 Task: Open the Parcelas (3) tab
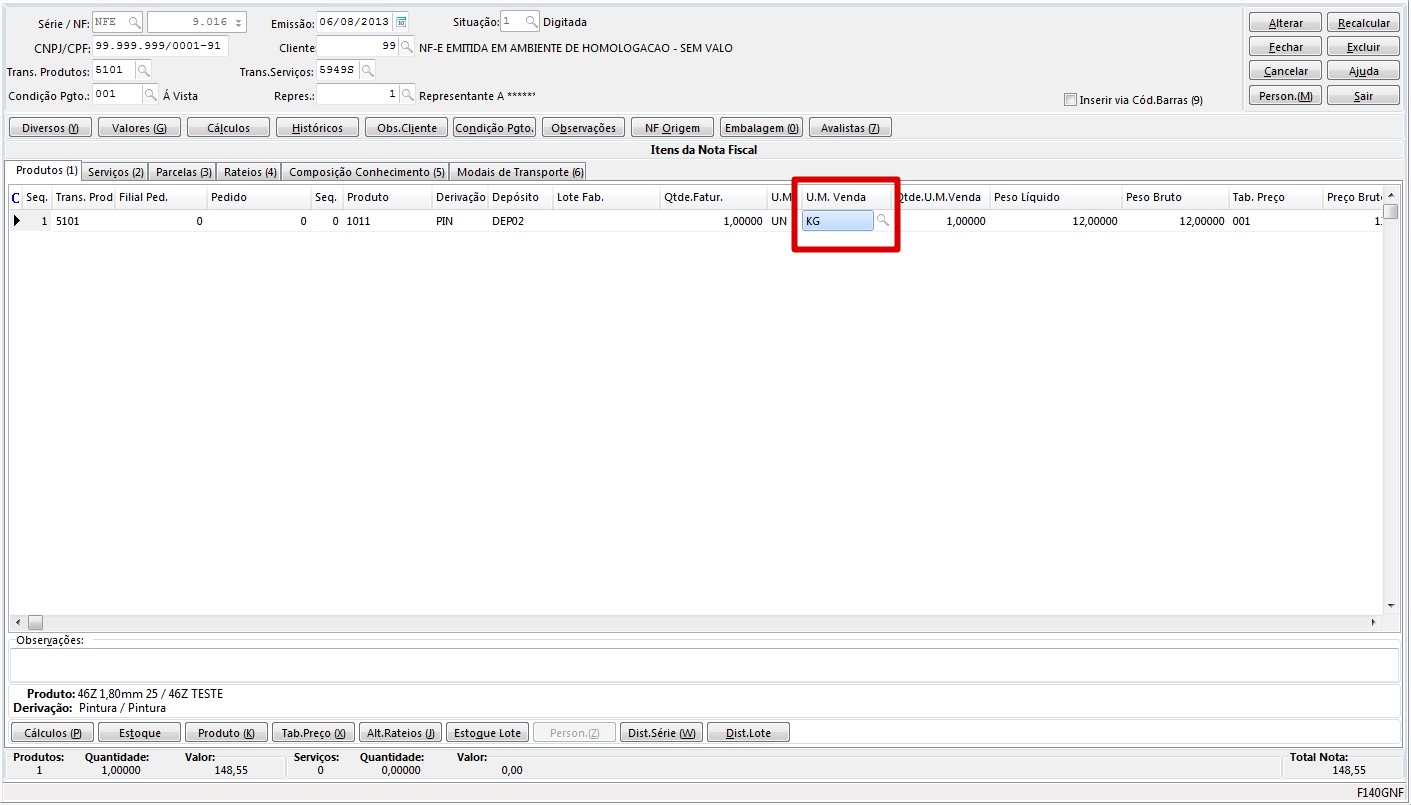(184, 172)
